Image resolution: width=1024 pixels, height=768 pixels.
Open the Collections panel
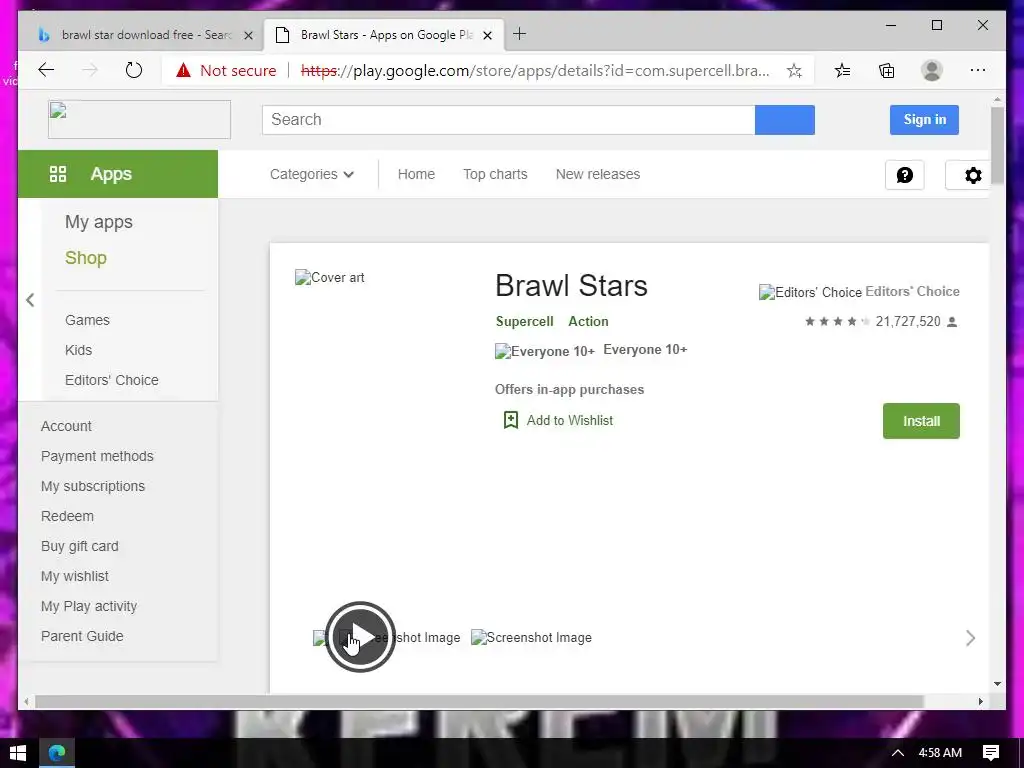[x=886, y=71]
